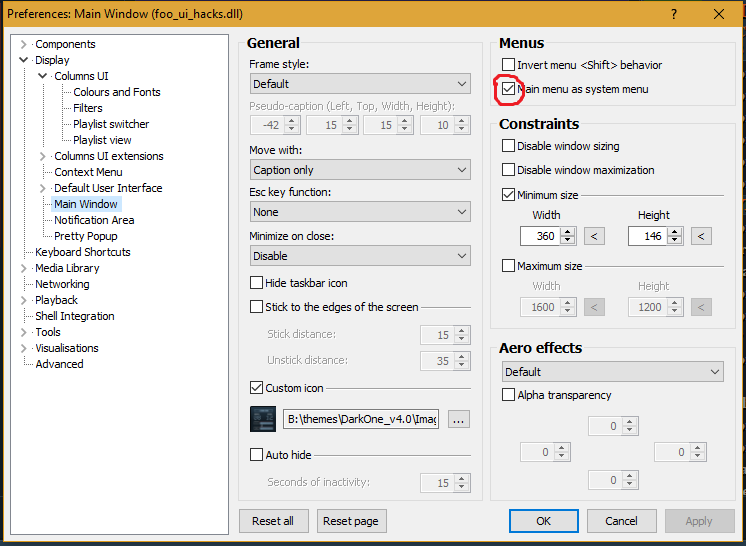This screenshot has width=746, height=546.
Task: Click the arrow button next to minimum Width
Action: [x=594, y=236]
